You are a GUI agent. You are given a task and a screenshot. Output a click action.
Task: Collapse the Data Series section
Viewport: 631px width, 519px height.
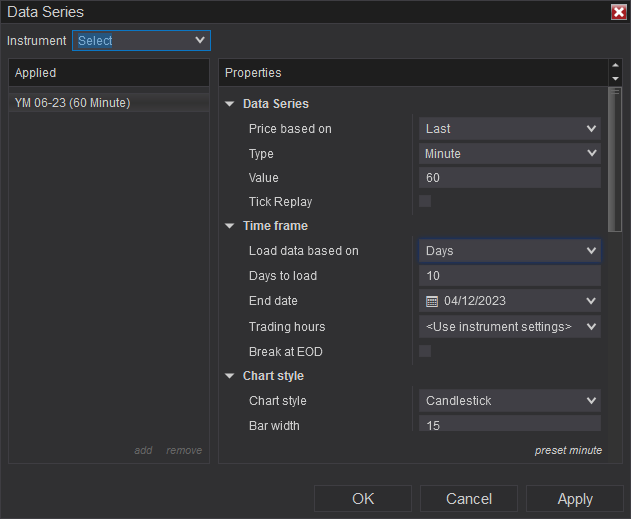point(230,103)
